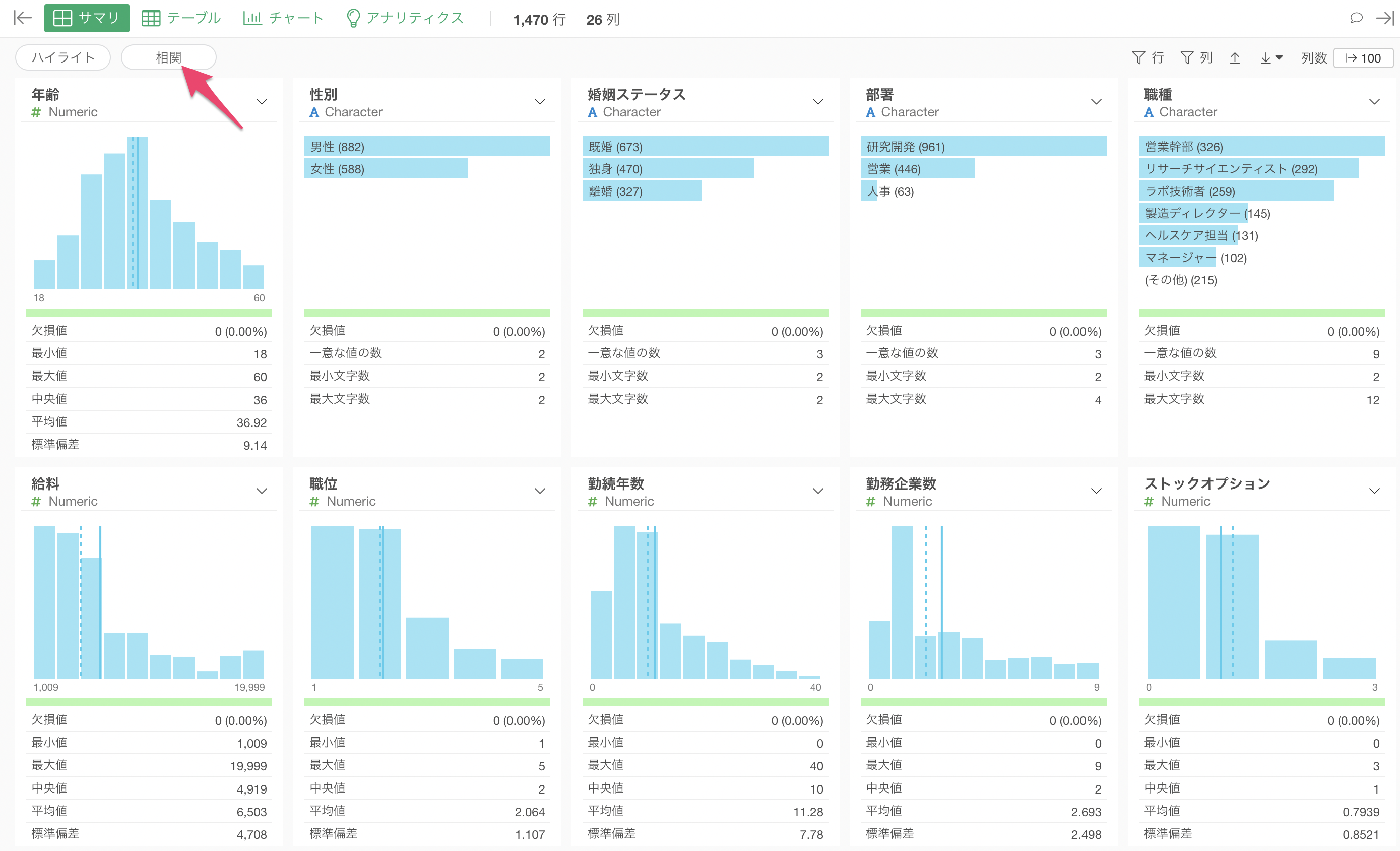Image resolution: width=1400 pixels, height=851 pixels.
Task: Expand the right panel arrow icon
Action: pyautogui.click(x=1385, y=18)
